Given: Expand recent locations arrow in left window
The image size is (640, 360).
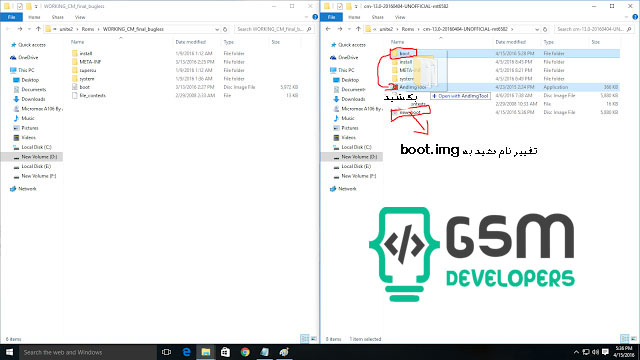Looking at the screenshot, I should pos(29,29).
